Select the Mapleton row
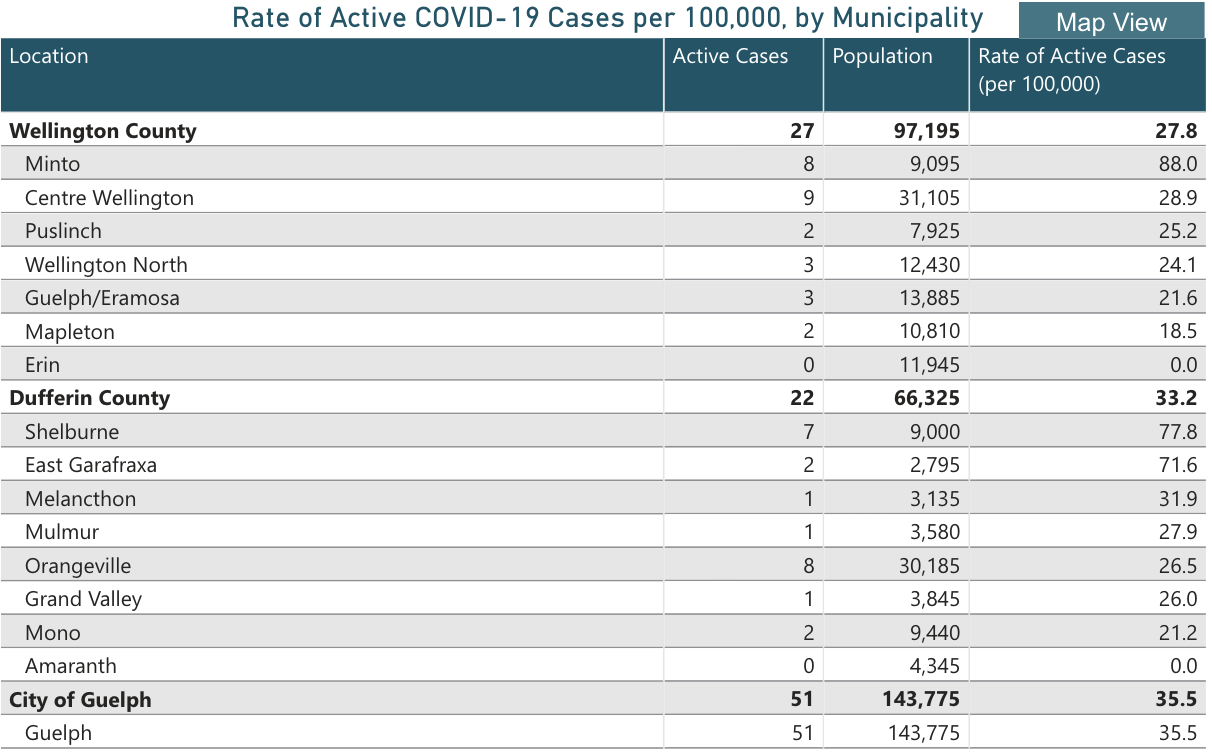The width and height of the screenshot is (1212, 754). click(70, 332)
